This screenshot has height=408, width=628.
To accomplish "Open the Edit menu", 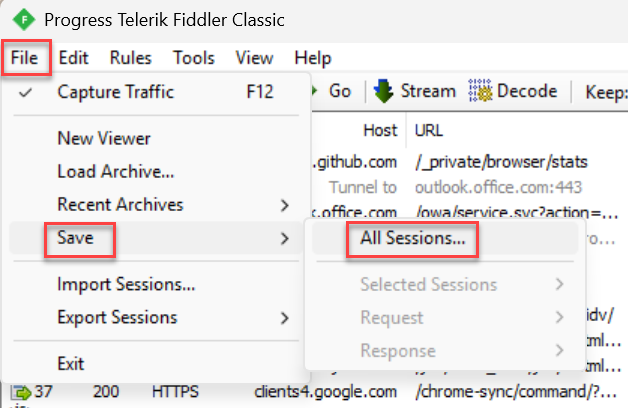I will pos(74,58).
